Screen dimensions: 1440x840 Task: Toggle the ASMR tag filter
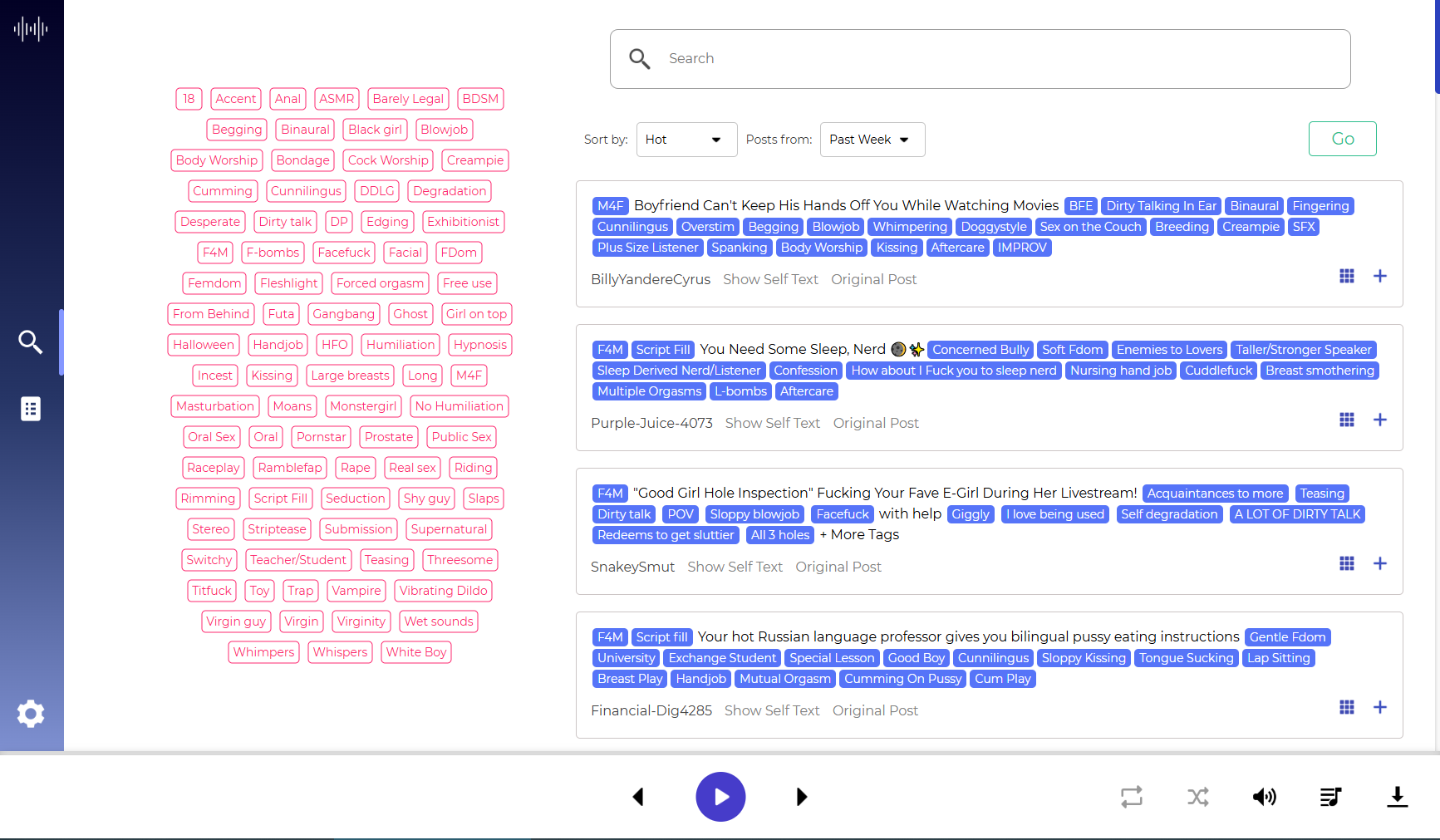(337, 99)
